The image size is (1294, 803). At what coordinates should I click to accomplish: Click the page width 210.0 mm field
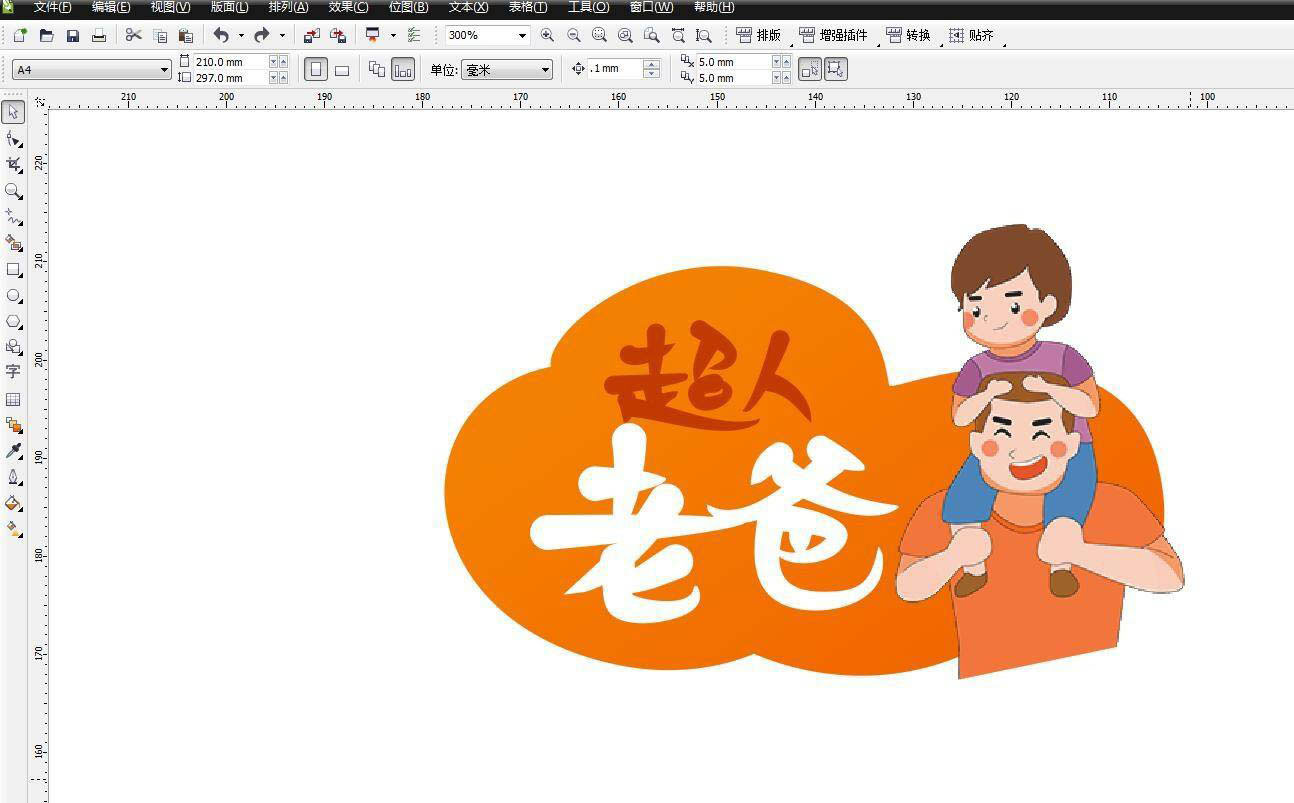click(229, 62)
